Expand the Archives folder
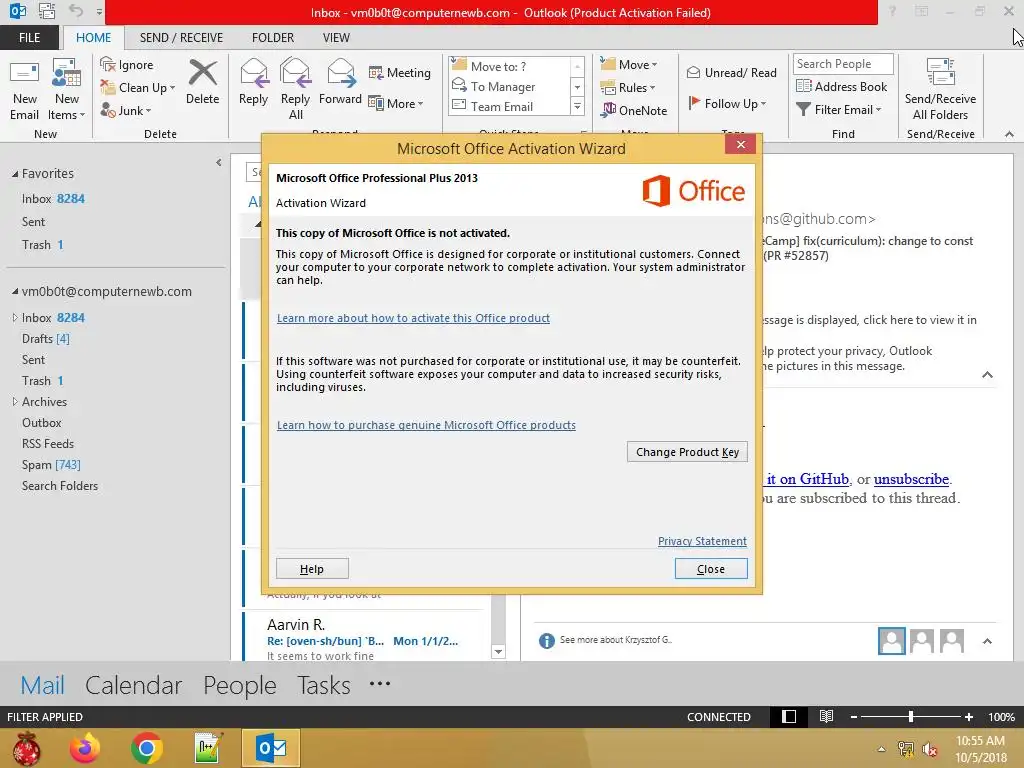This screenshot has height=768, width=1024. click(15, 402)
